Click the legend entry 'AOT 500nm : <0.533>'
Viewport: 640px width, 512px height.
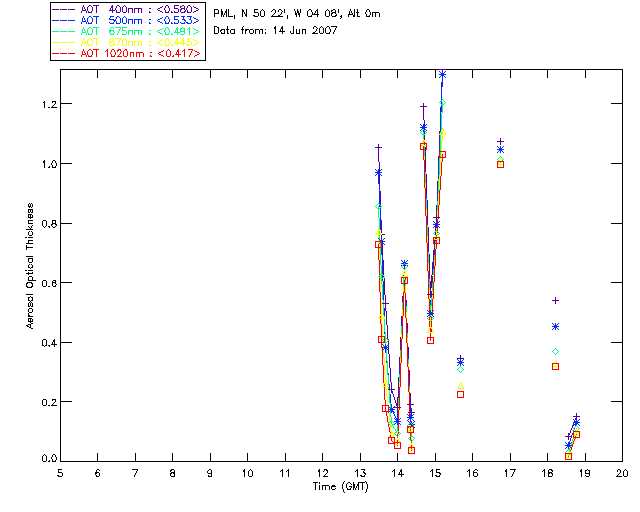(x=127, y=20)
